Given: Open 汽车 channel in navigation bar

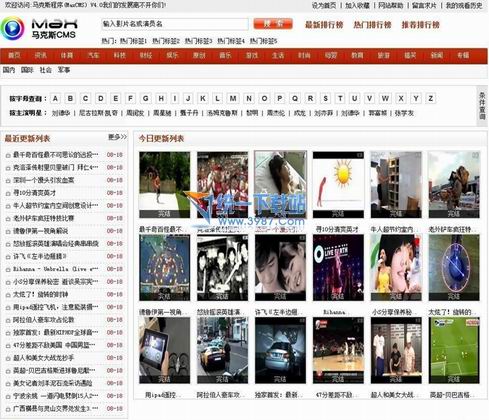Looking at the screenshot, I should (x=93, y=55).
